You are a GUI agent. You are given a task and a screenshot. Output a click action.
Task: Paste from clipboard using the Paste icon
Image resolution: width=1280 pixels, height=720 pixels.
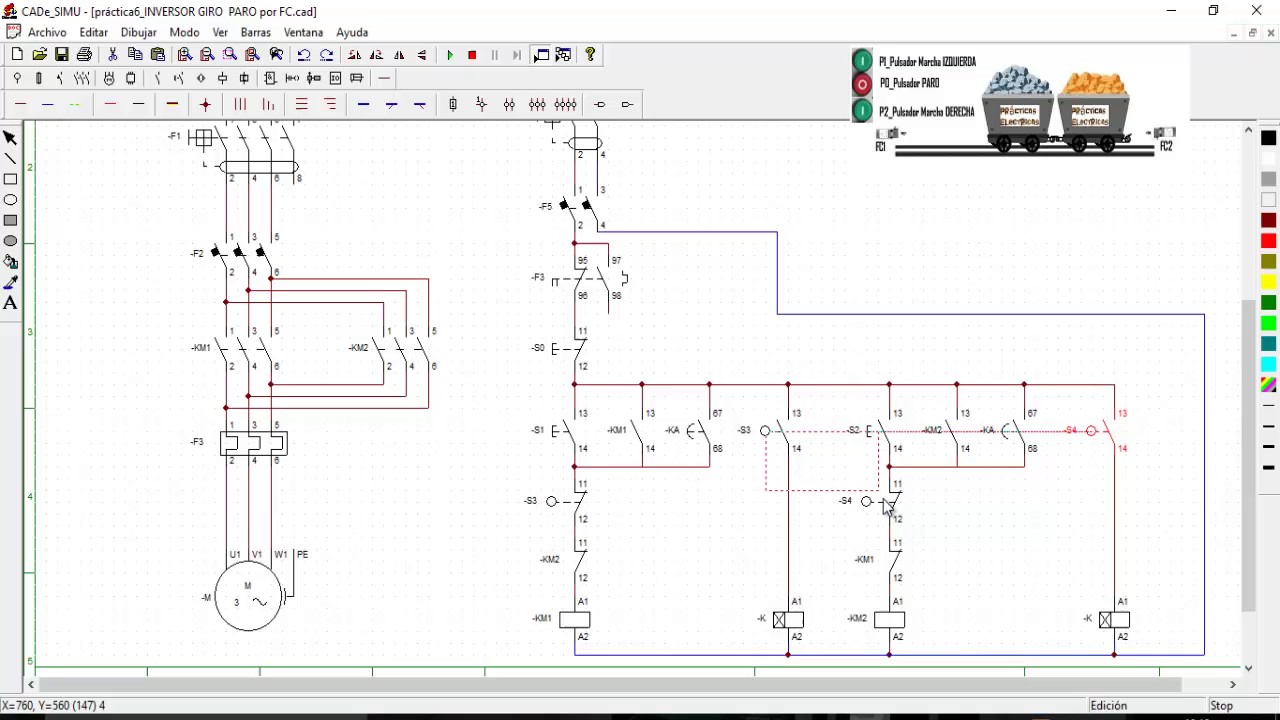click(157, 55)
